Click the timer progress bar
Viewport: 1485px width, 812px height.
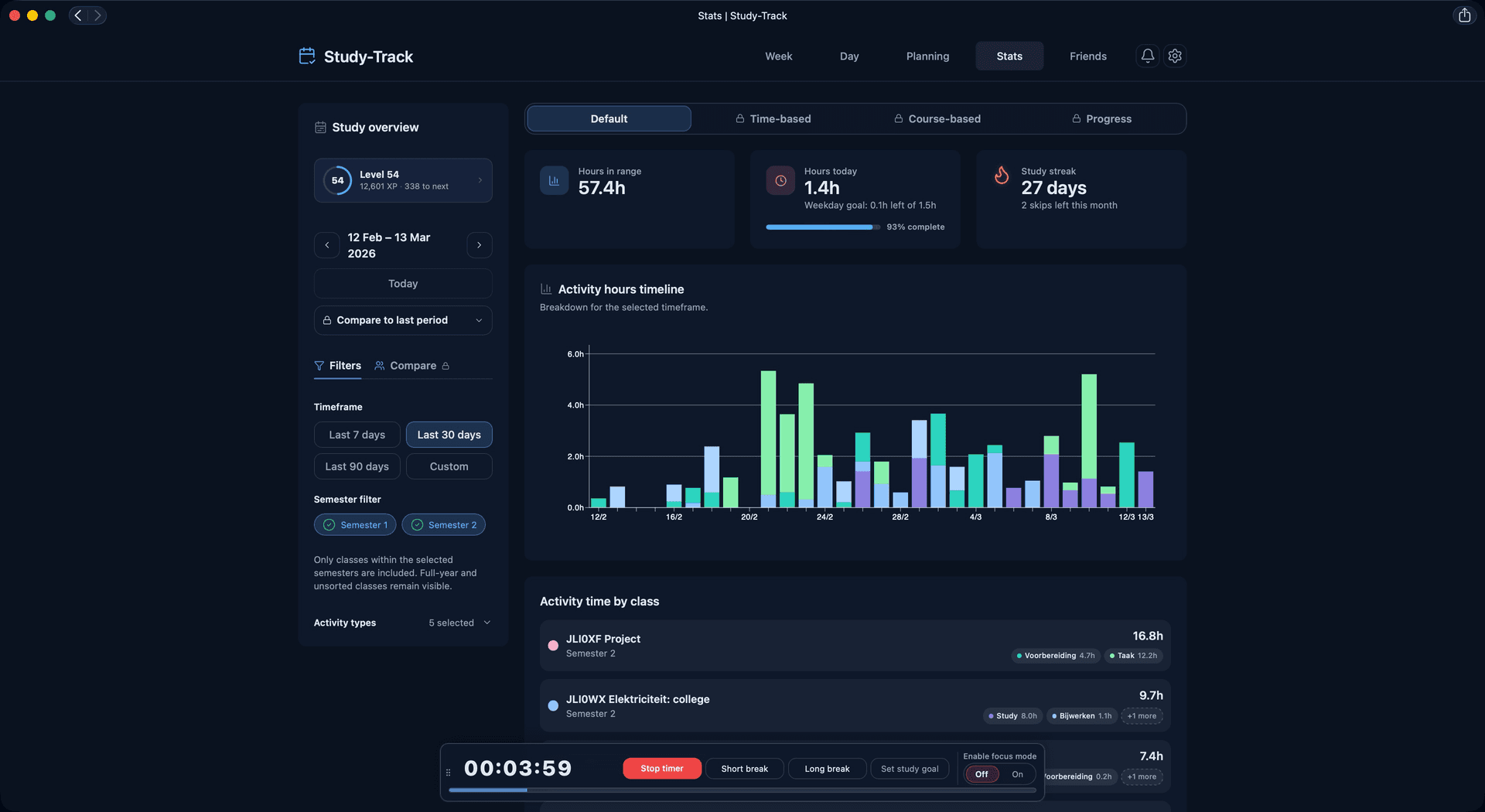pos(742,790)
